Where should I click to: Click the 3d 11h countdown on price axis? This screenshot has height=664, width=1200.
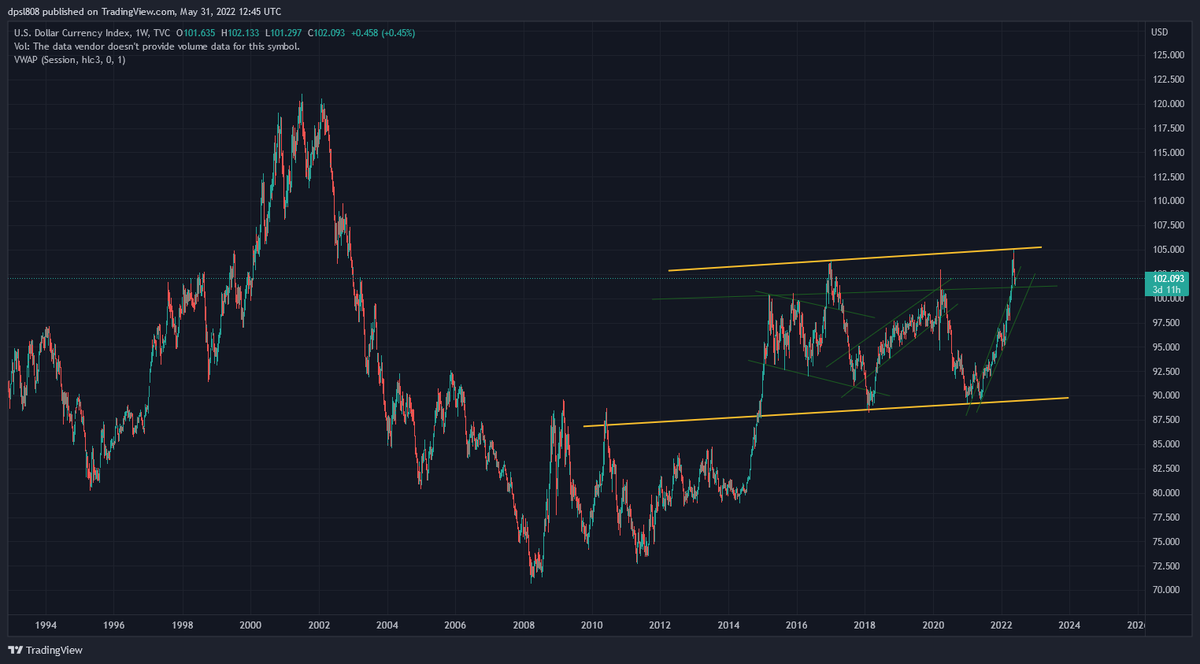pyautogui.click(x=1165, y=291)
